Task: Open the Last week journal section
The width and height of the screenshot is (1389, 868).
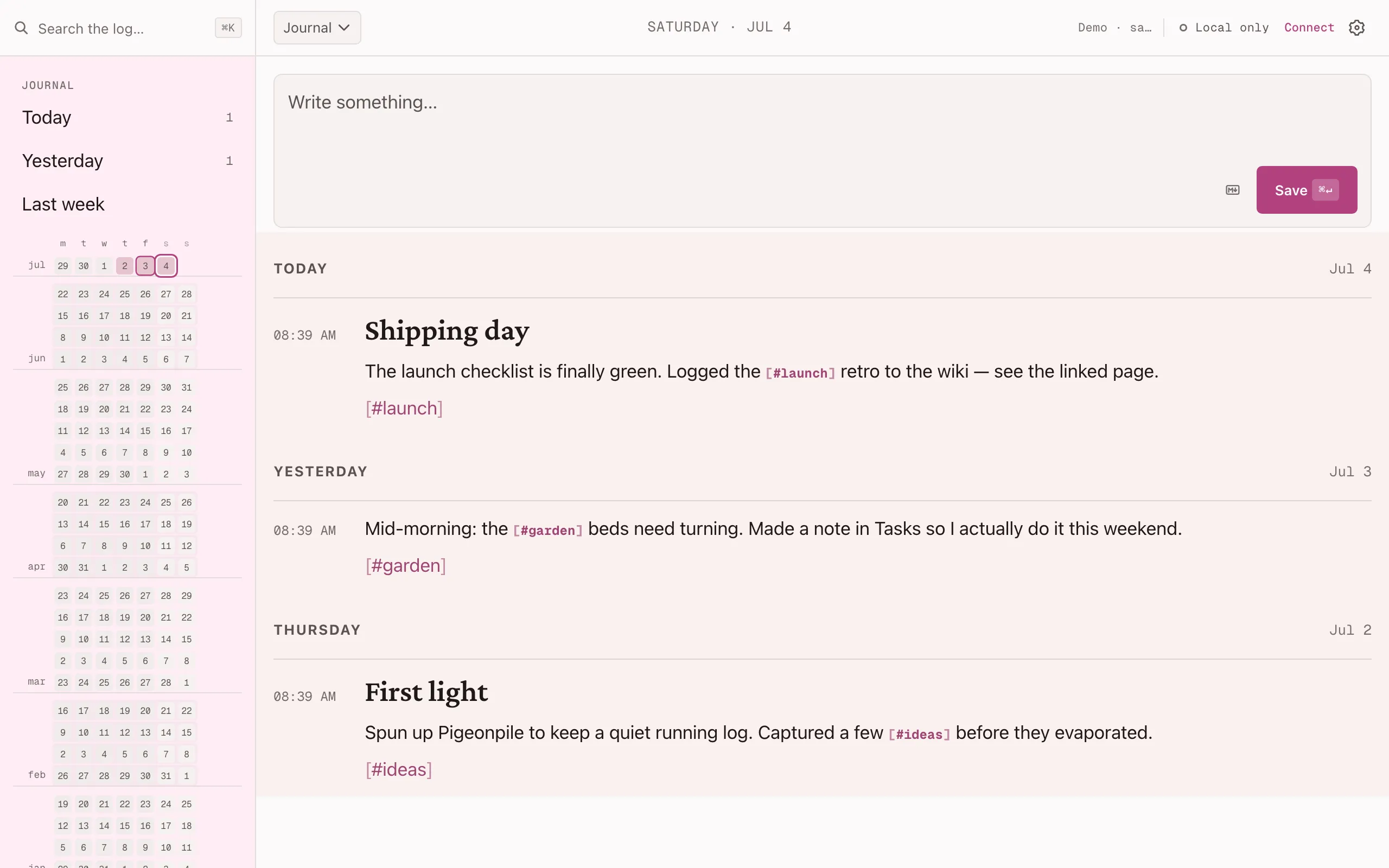Action: pyautogui.click(x=128, y=205)
